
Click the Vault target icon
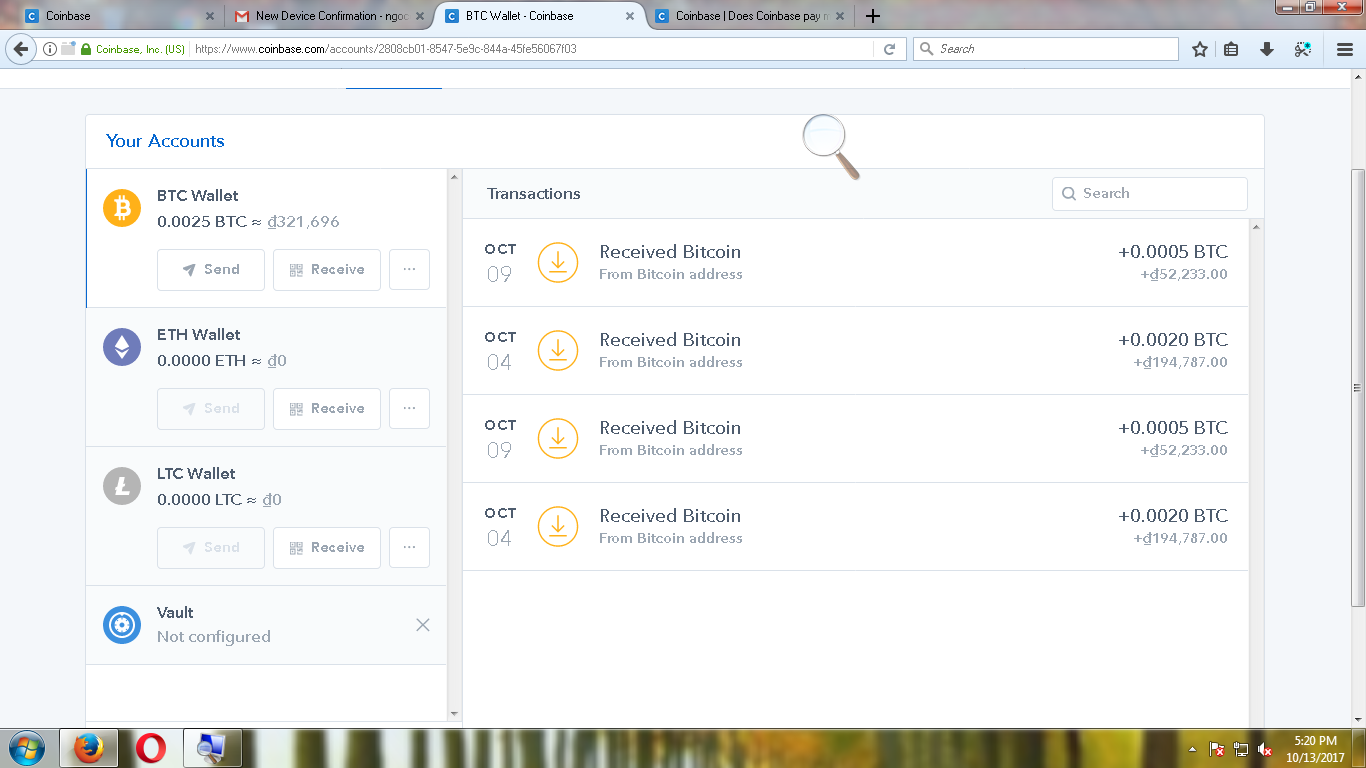click(122, 625)
